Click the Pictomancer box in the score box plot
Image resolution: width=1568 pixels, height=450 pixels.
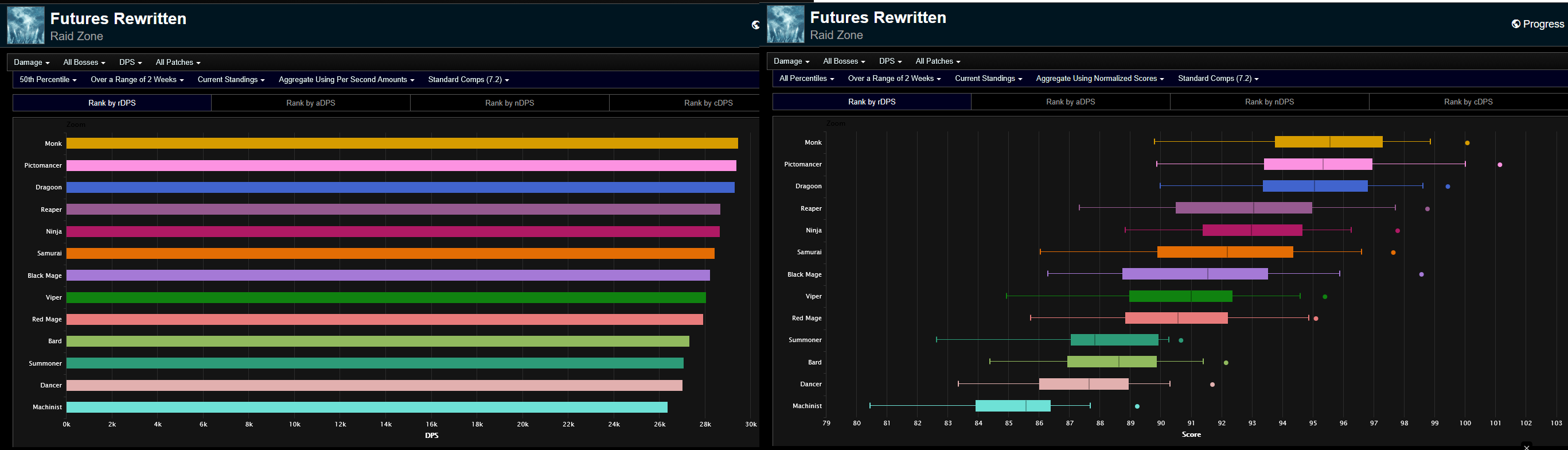click(1319, 164)
